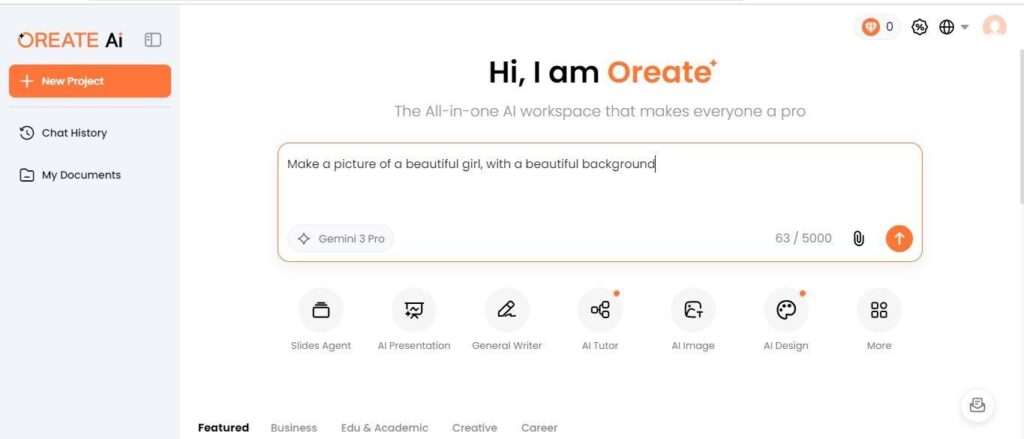Create a New Project
The height and width of the screenshot is (439, 1024).
tap(90, 81)
